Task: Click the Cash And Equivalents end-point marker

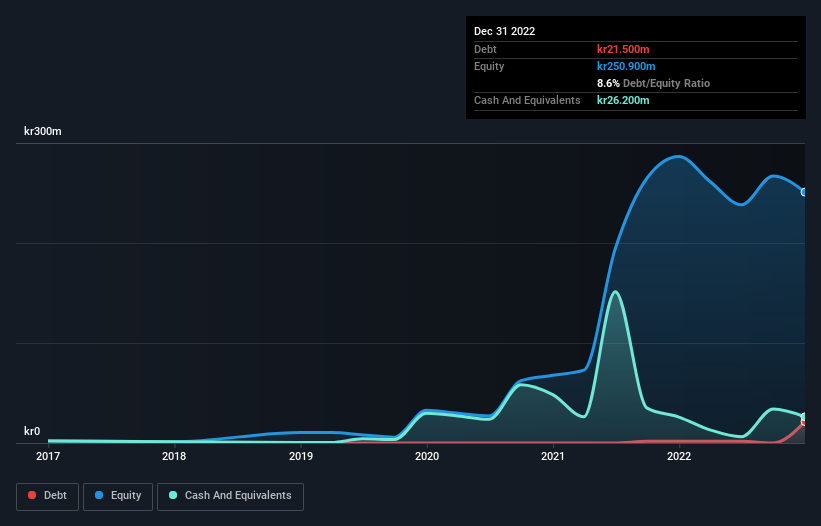Action: pos(804,417)
